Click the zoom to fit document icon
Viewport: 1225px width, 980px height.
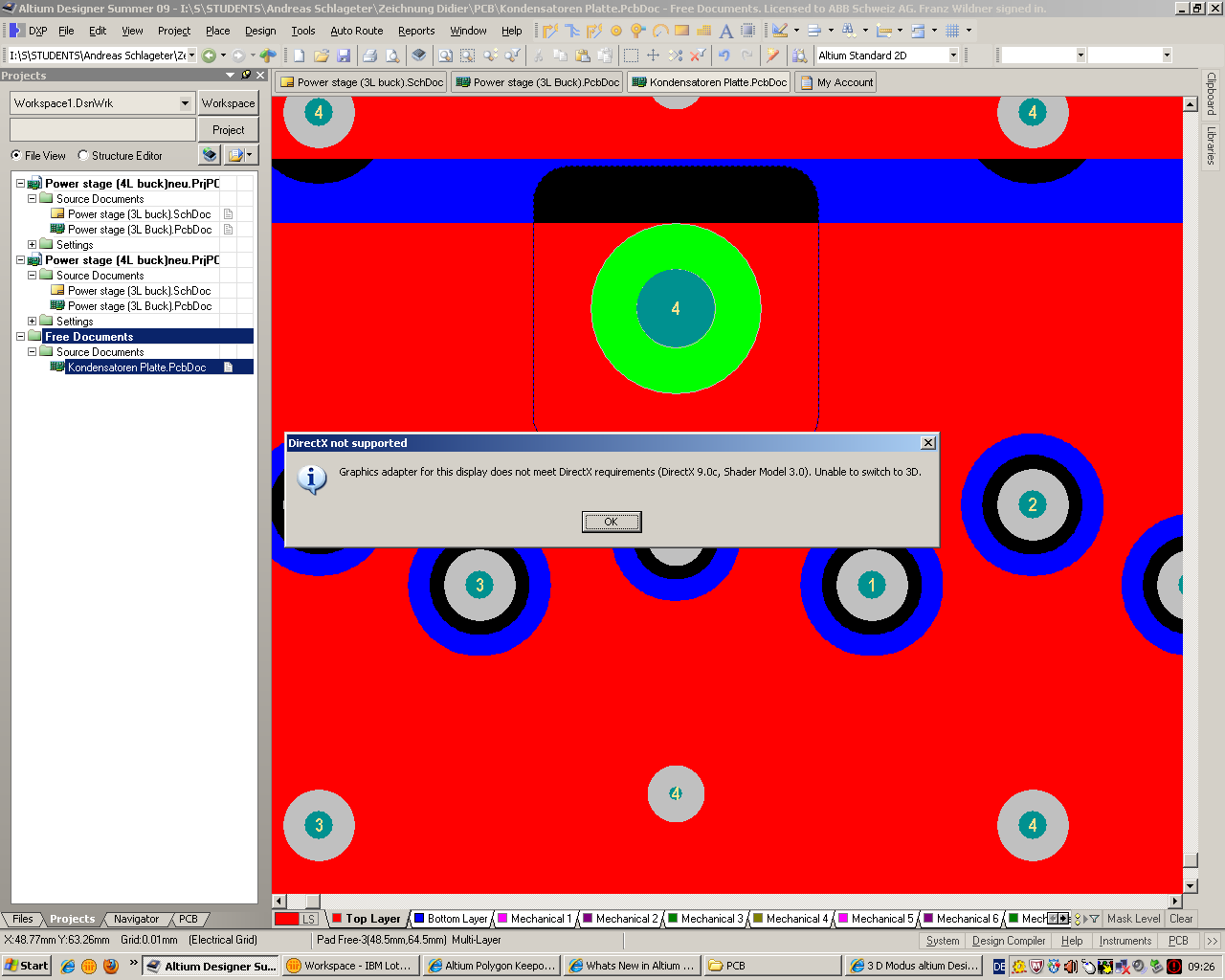pyautogui.click(x=445, y=56)
